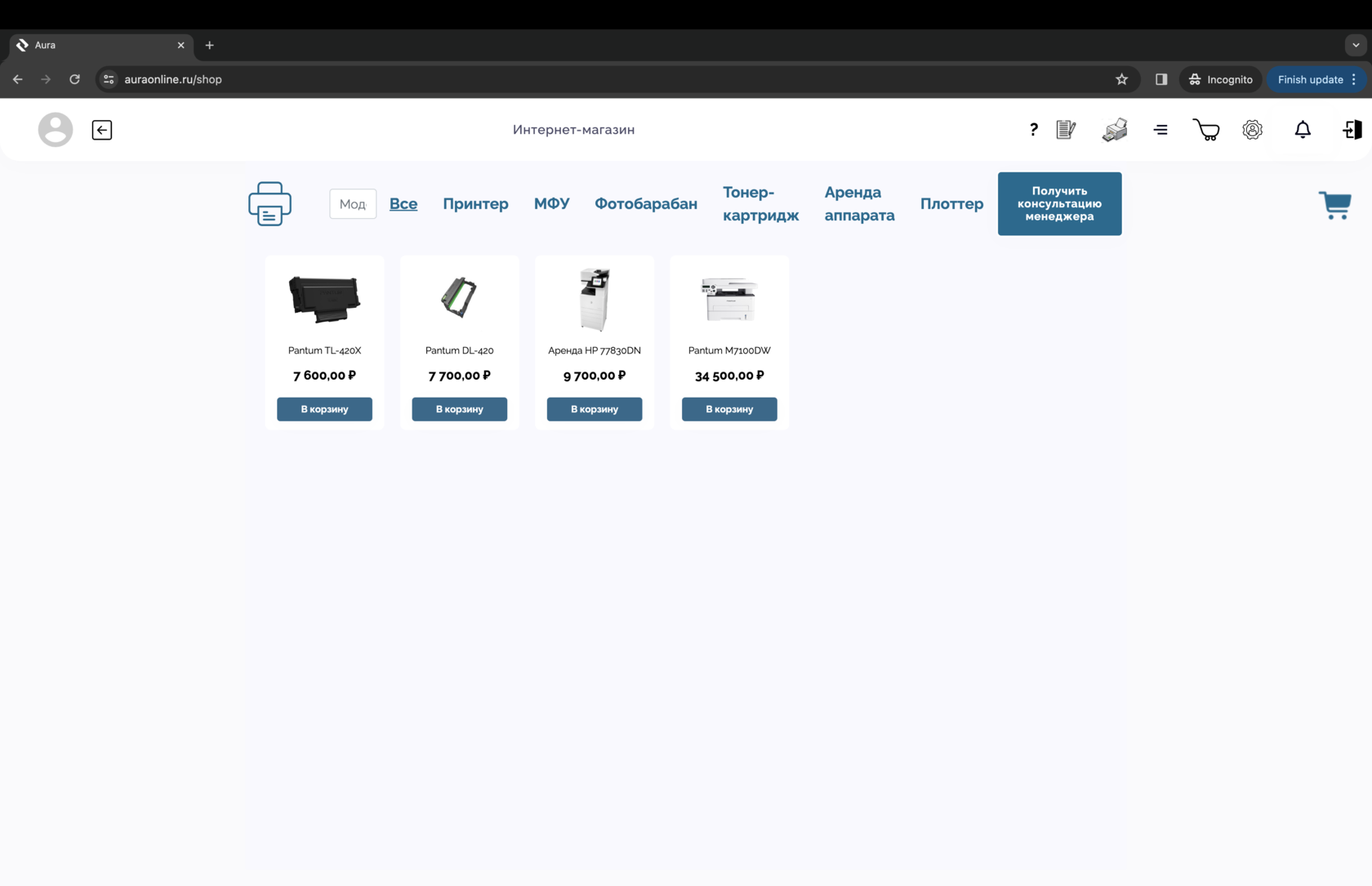1372x886 pixels.
Task: Click the Pantum TL-420X product name
Action: tap(325, 350)
